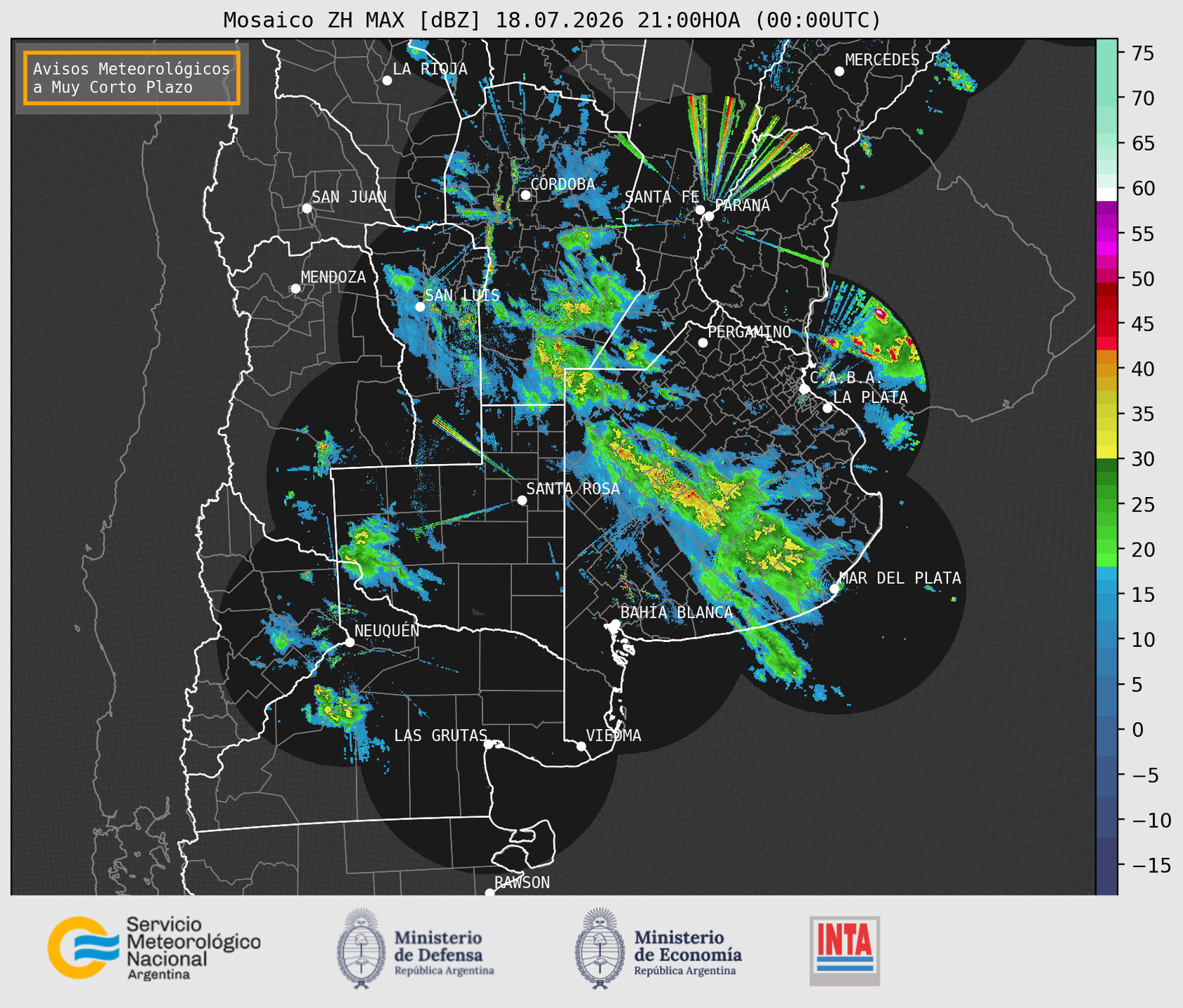Click the Las Grutas location marker
The image size is (1183, 1008).
pos(489,744)
